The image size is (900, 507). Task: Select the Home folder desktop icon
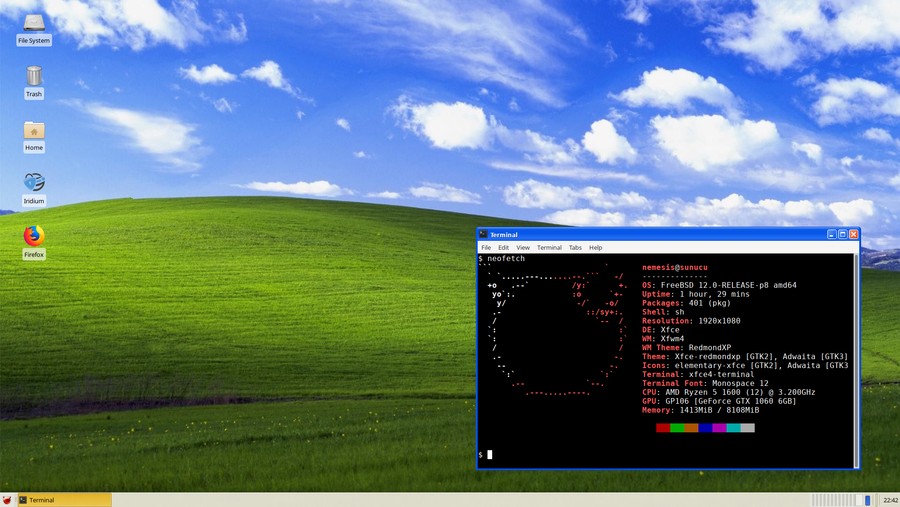click(34, 136)
